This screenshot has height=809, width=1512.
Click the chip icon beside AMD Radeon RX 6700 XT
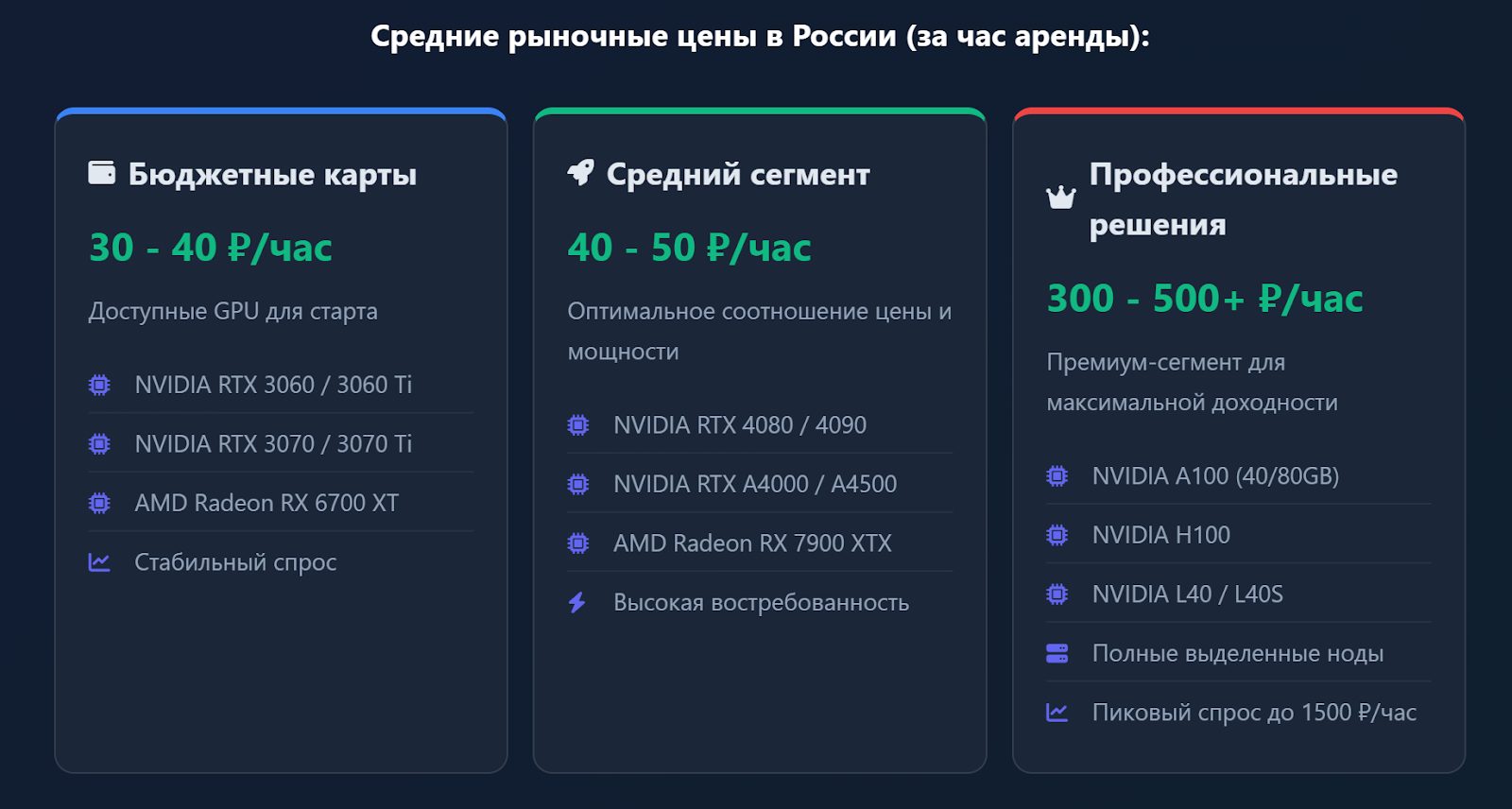pos(99,503)
